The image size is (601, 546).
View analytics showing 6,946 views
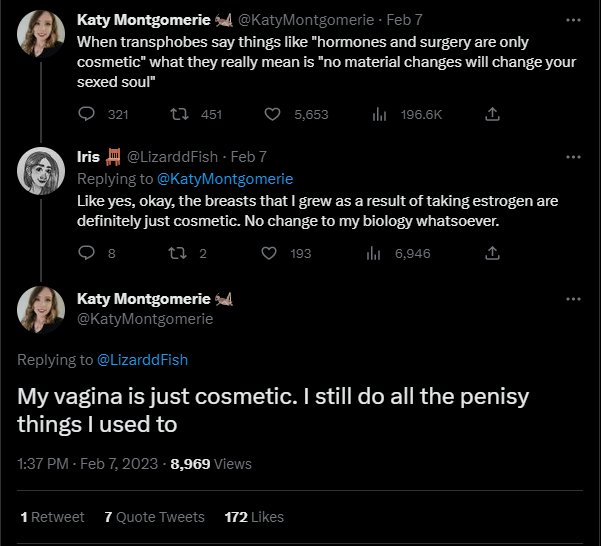point(376,253)
